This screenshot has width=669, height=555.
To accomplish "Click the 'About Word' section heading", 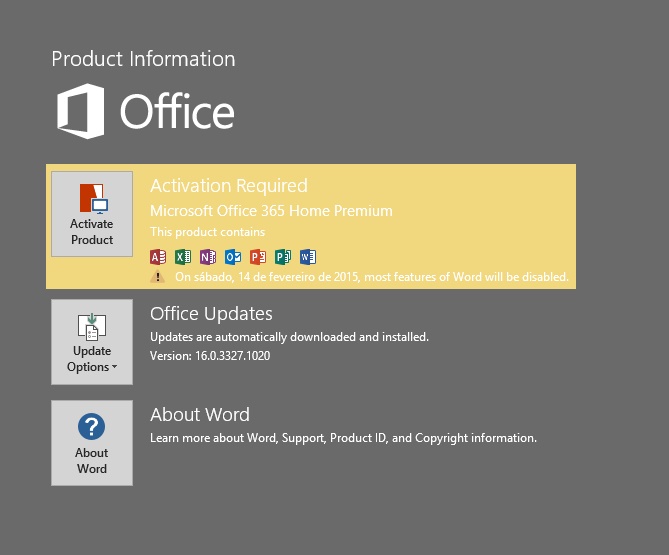I will 200,415.
